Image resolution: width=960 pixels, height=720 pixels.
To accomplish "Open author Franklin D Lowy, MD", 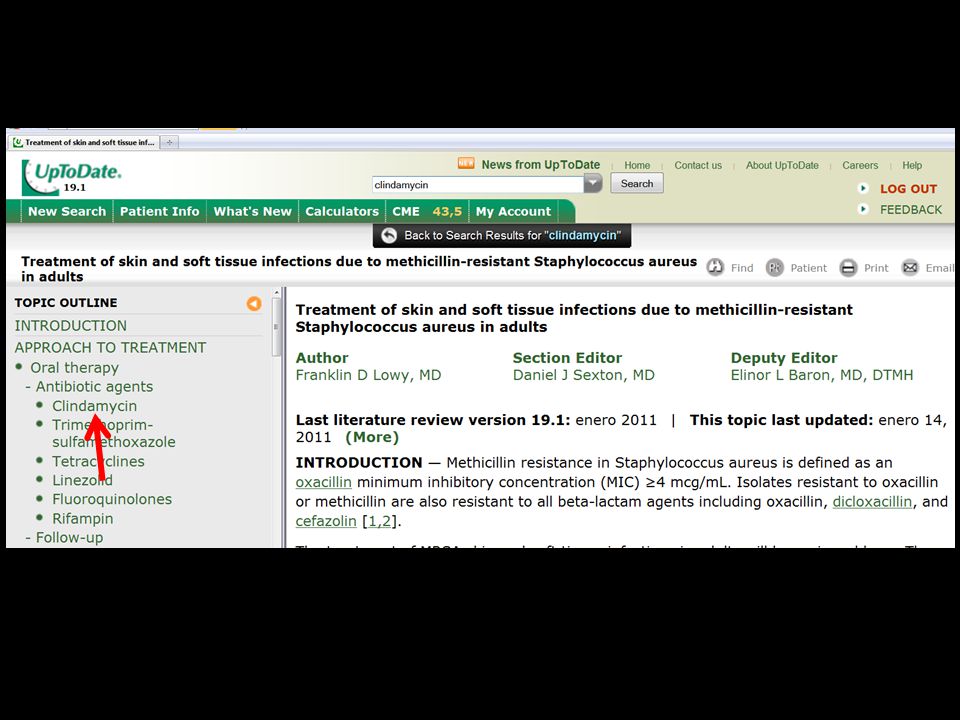I will point(368,375).
